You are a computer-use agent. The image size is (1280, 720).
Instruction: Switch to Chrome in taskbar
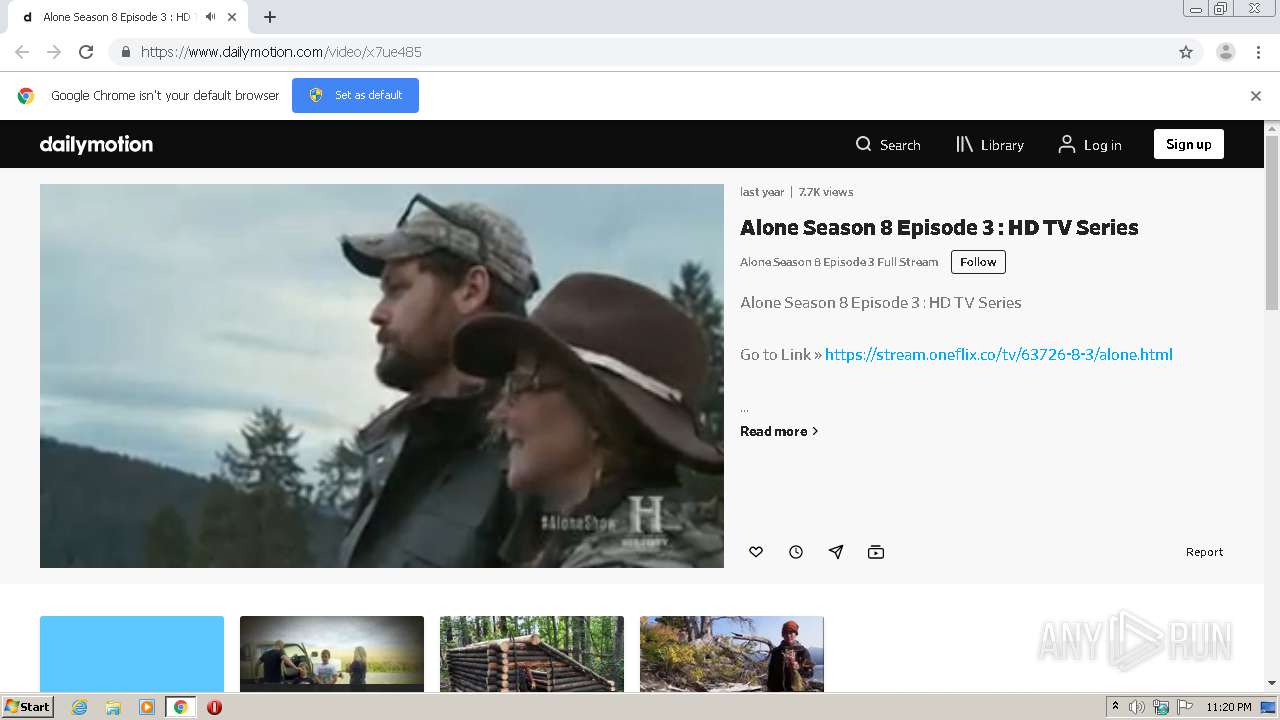(x=180, y=707)
